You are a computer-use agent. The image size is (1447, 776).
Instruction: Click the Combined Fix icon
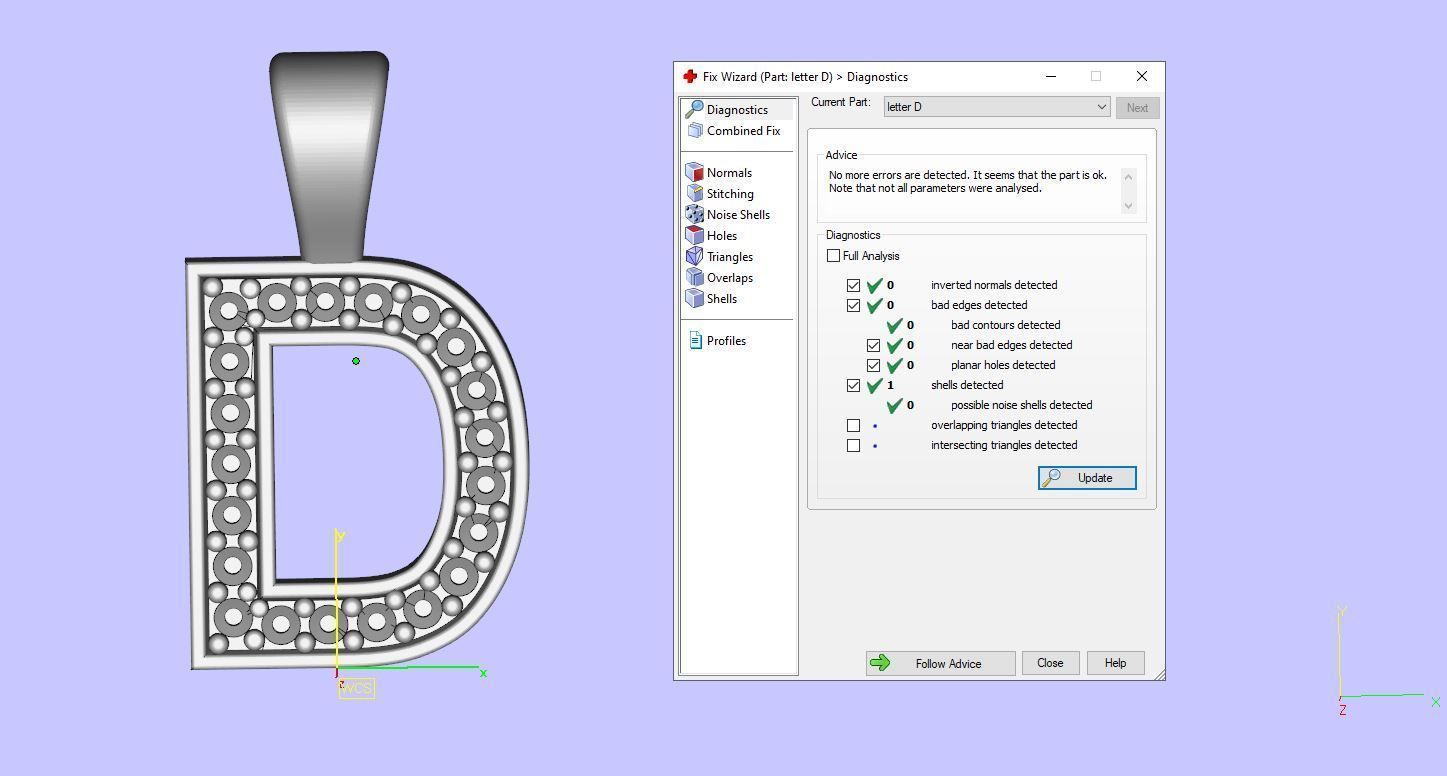(x=694, y=131)
